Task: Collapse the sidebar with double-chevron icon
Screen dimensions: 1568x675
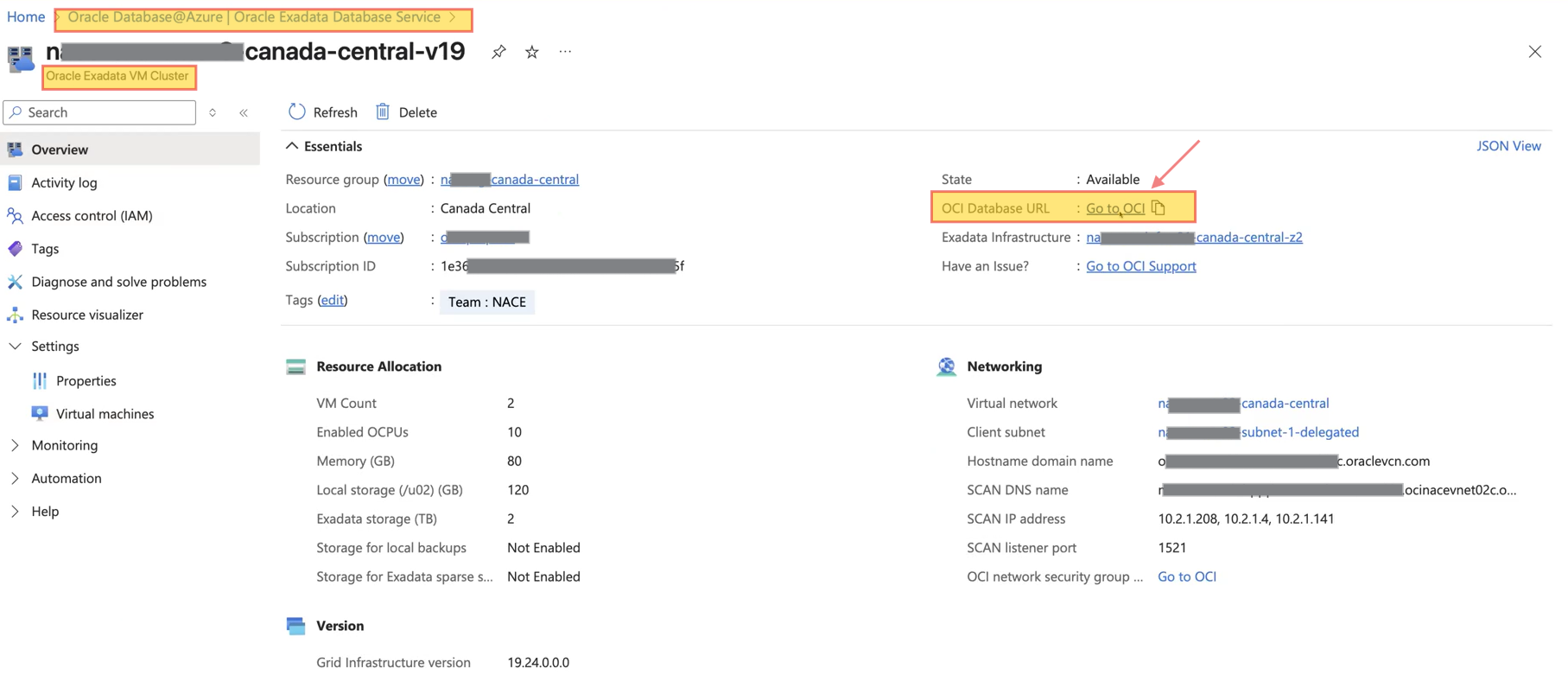Action: click(x=244, y=112)
